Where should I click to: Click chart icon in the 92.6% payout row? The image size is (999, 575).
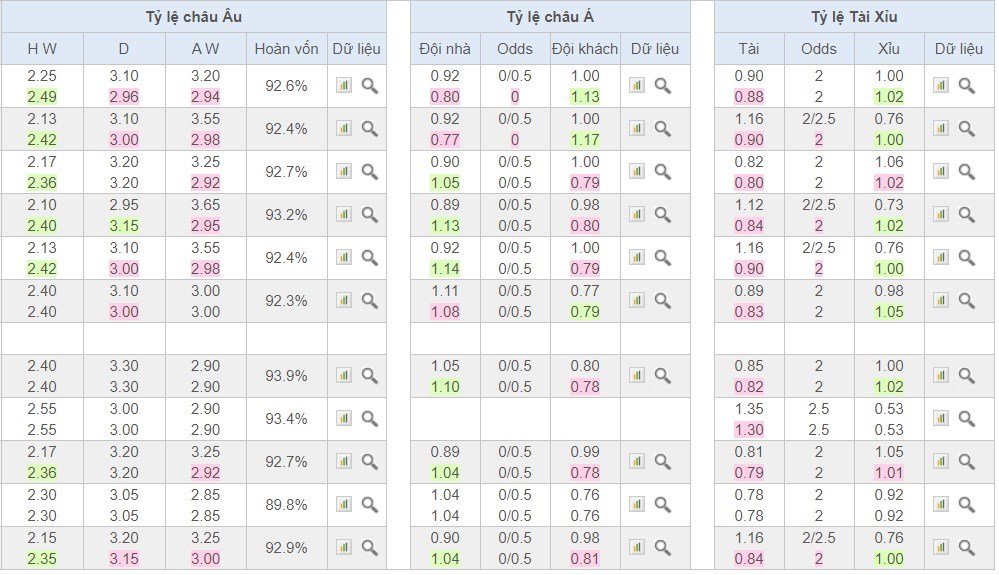(x=344, y=86)
